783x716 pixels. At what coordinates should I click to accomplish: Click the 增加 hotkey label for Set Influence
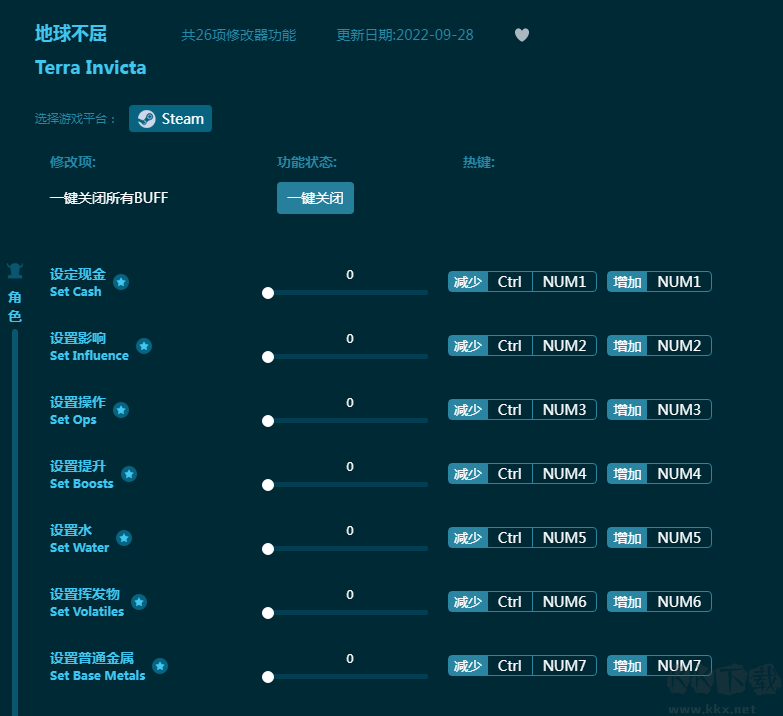tap(627, 346)
